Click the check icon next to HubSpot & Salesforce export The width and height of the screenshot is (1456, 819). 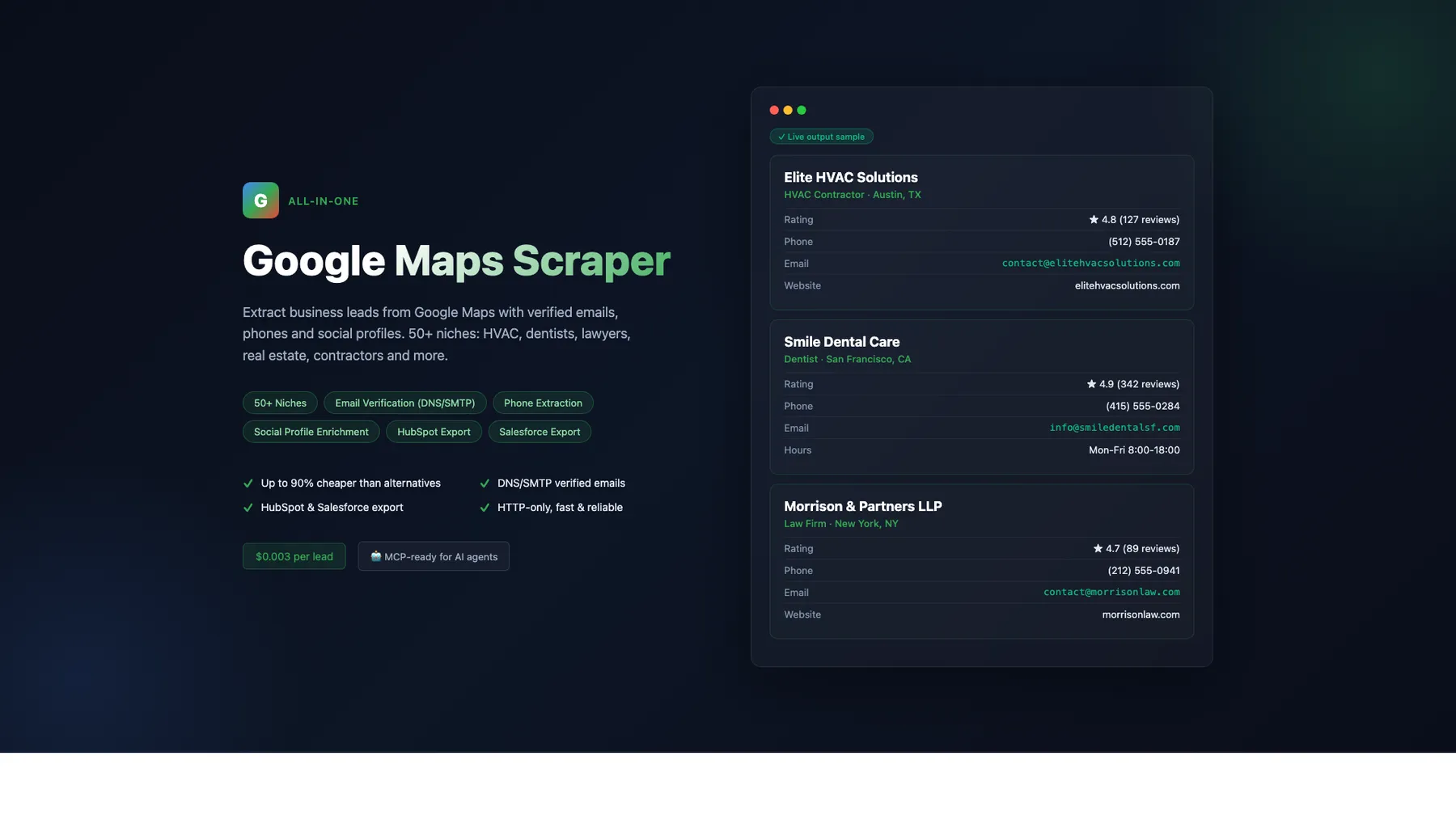pos(248,507)
